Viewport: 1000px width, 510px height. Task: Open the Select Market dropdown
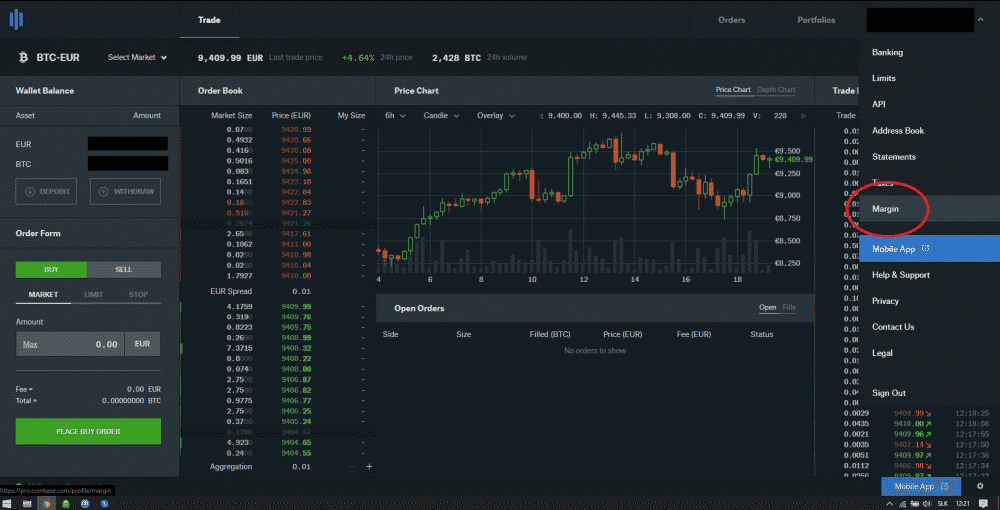pyautogui.click(x=137, y=57)
